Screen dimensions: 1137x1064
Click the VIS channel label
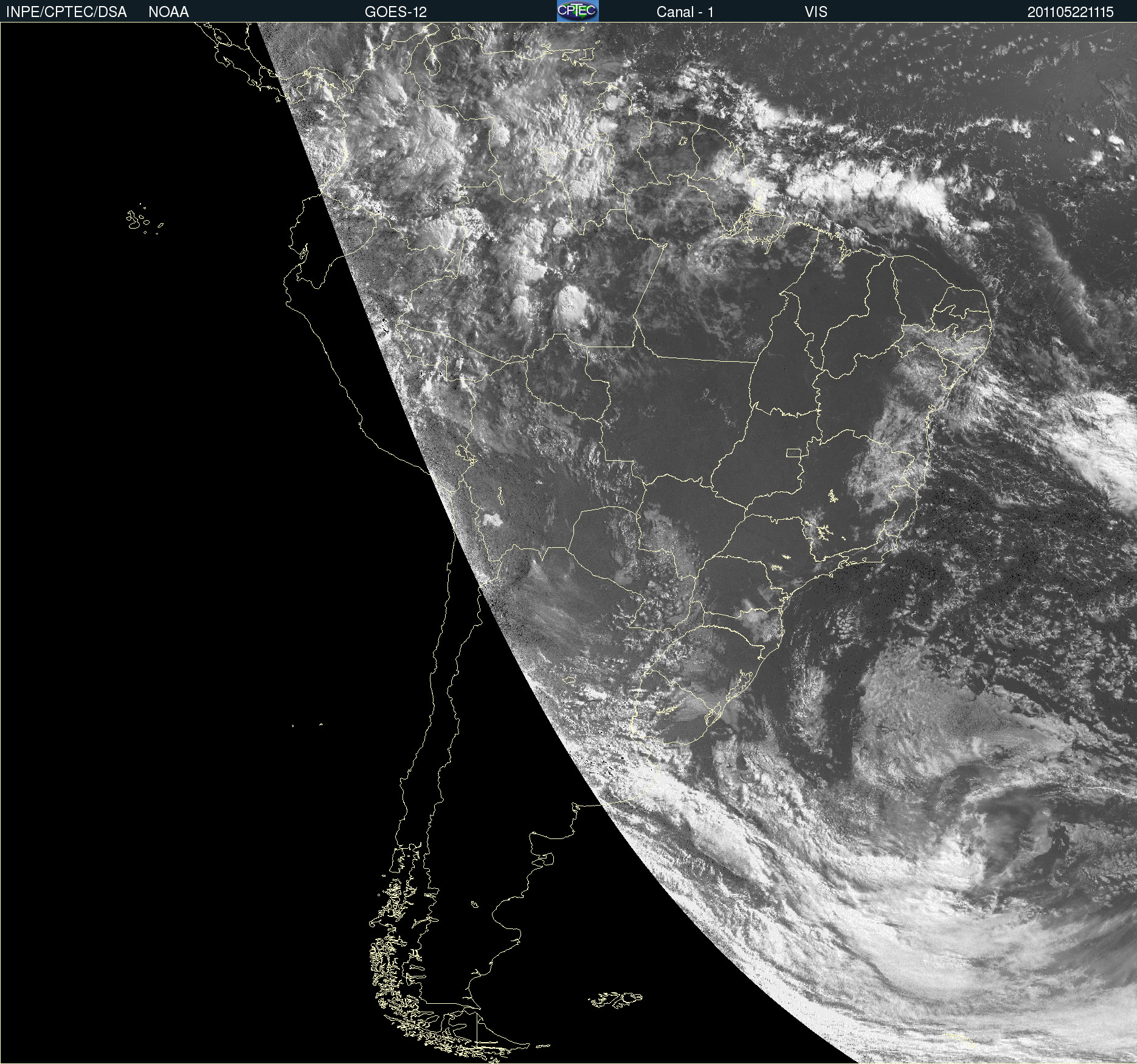(x=816, y=12)
